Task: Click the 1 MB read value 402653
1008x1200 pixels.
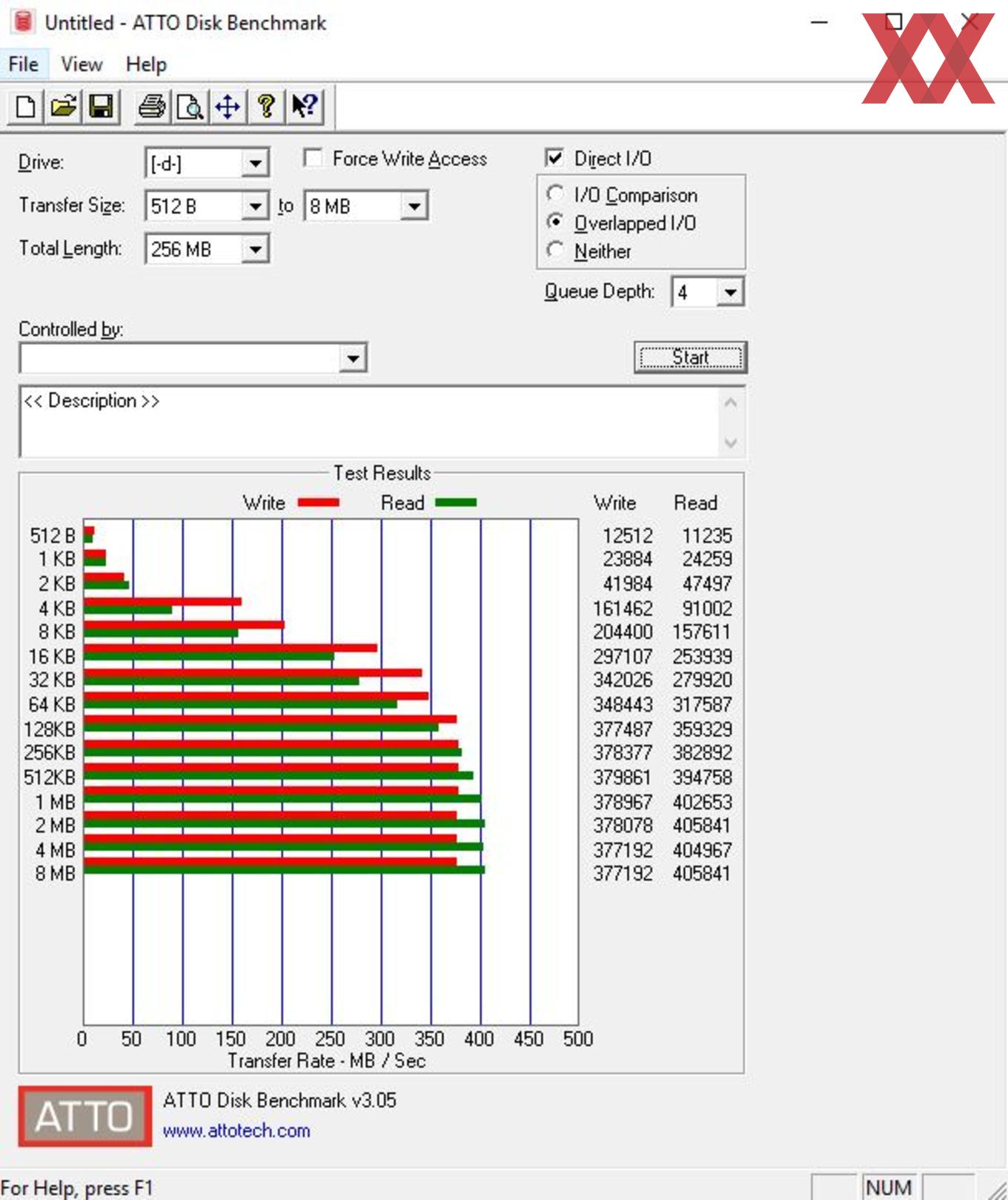Action: pyautogui.click(x=702, y=802)
